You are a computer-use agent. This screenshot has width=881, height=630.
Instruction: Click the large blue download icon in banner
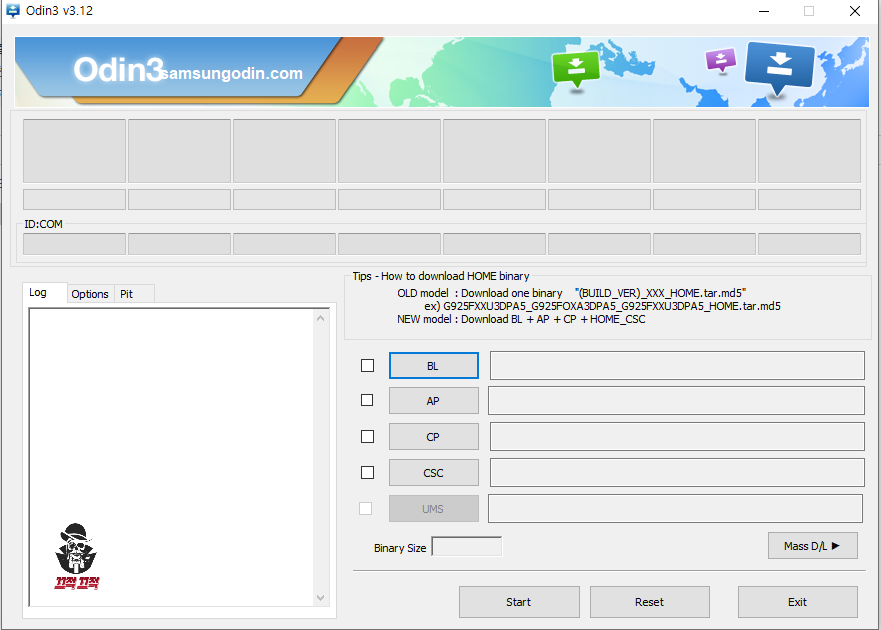tap(779, 69)
